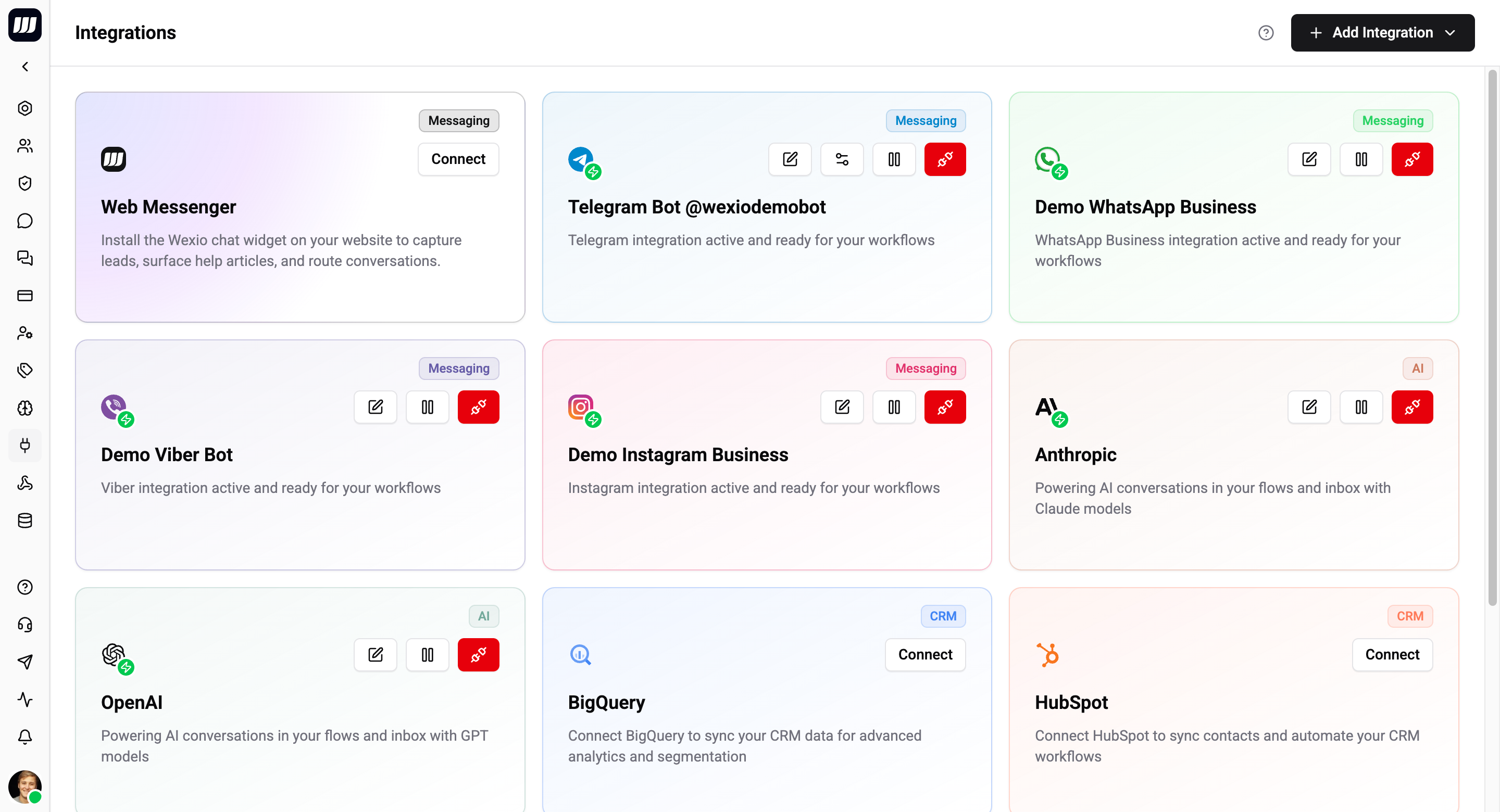Disconnect the OpenAI integration
Viewport: 1500px width, 812px height.
pyautogui.click(x=478, y=654)
